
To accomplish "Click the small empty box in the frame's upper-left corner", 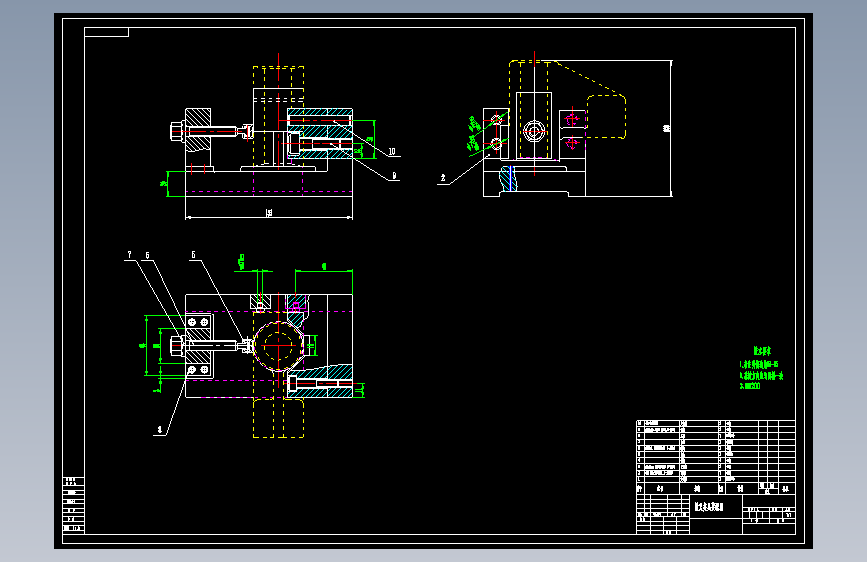I will tap(107, 32).
